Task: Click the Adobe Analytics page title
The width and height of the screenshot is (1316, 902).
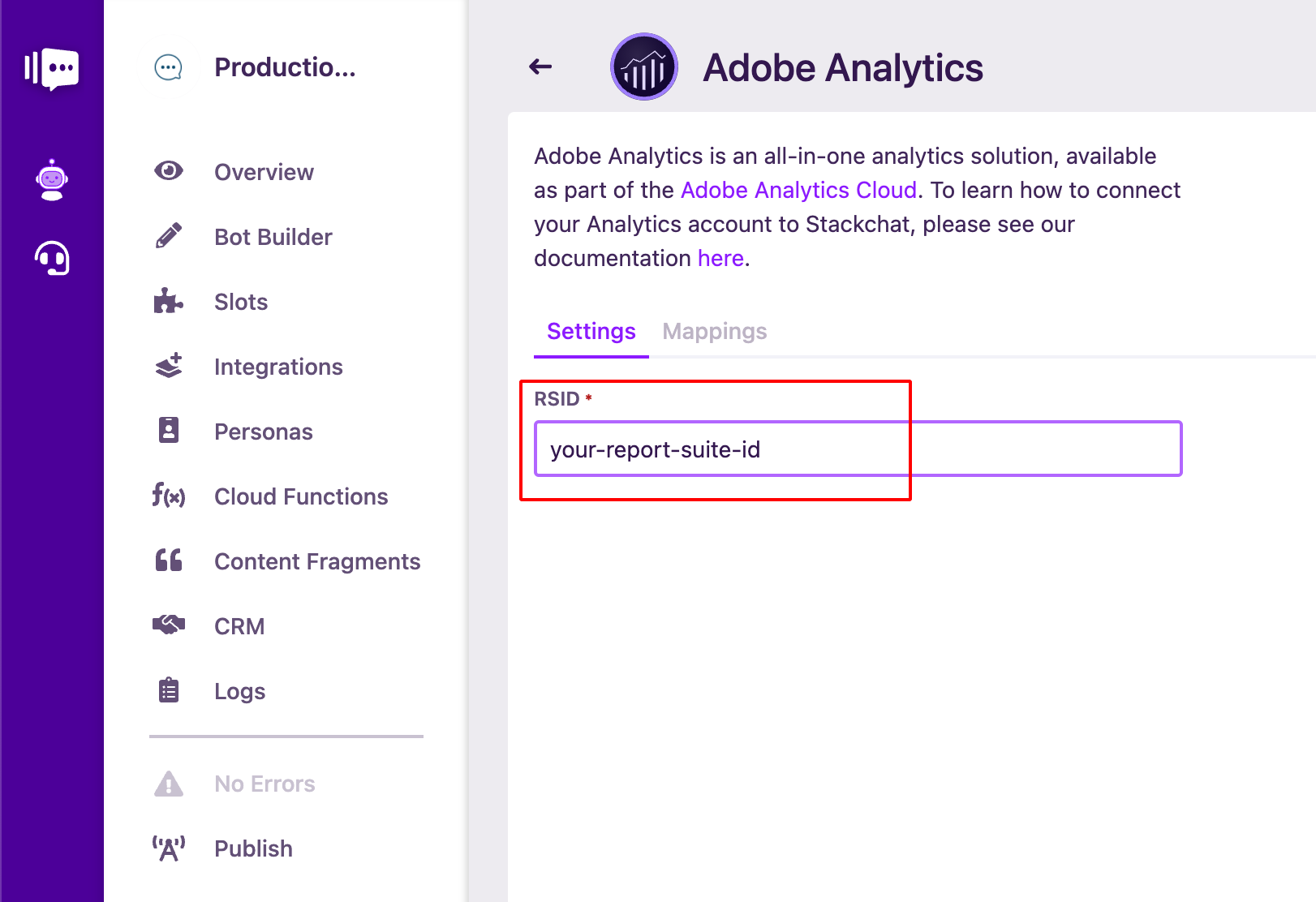Action: [843, 67]
